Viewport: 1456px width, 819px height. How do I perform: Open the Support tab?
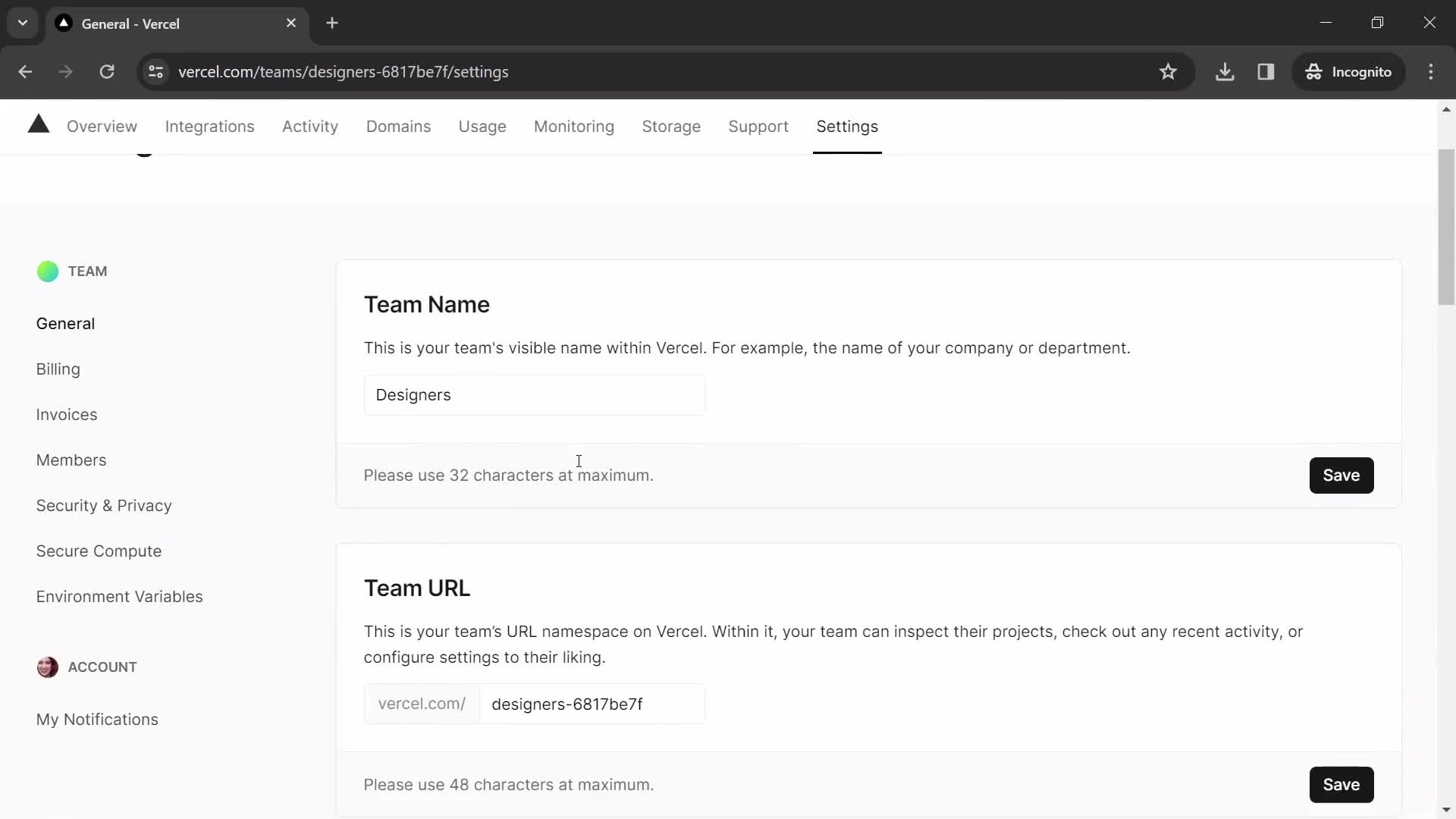click(758, 126)
